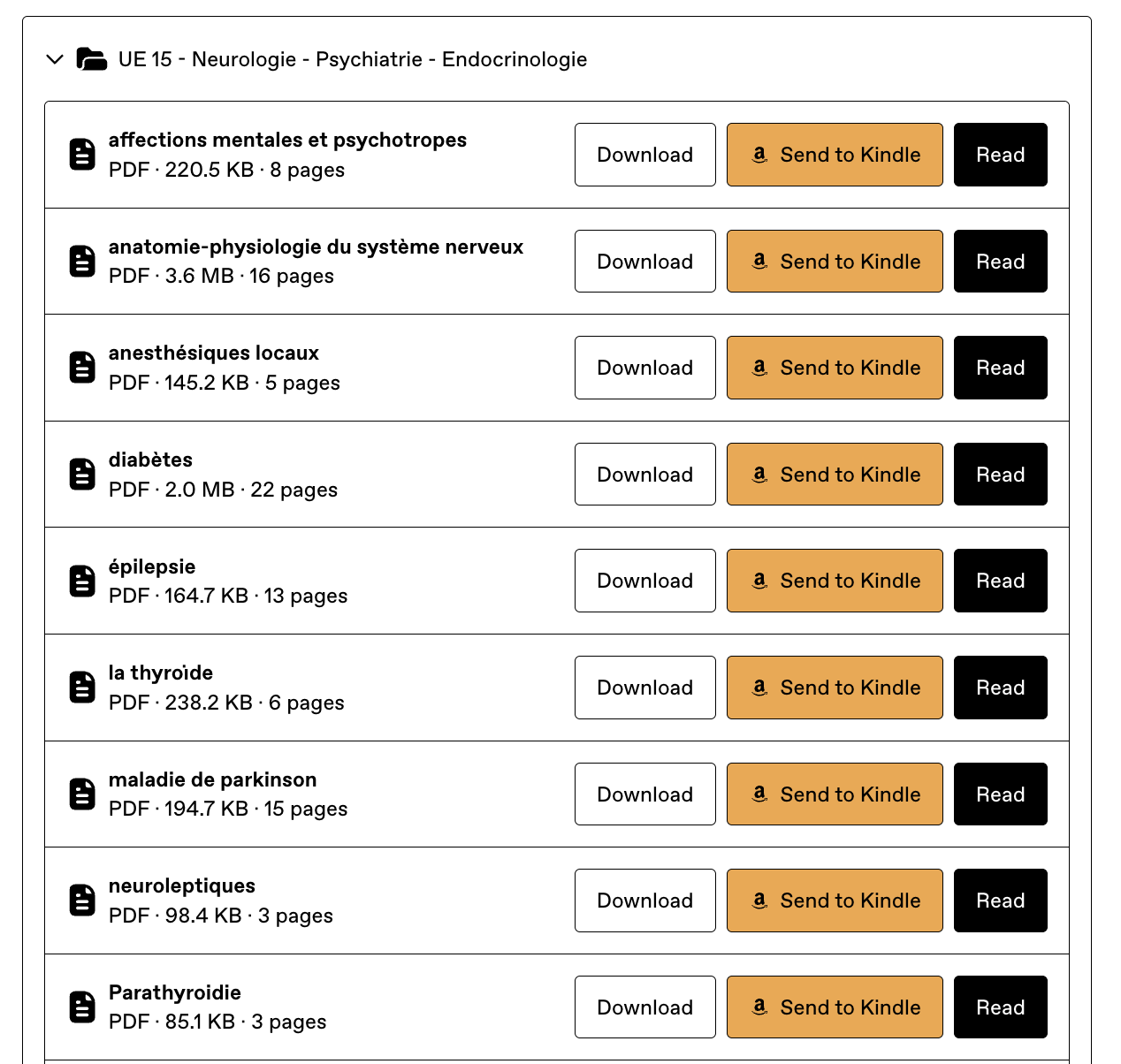Viewport: 1121px width, 1064px height.
Task: Collapse the UE 15 folder chevron
Action: pyautogui.click(x=55, y=59)
